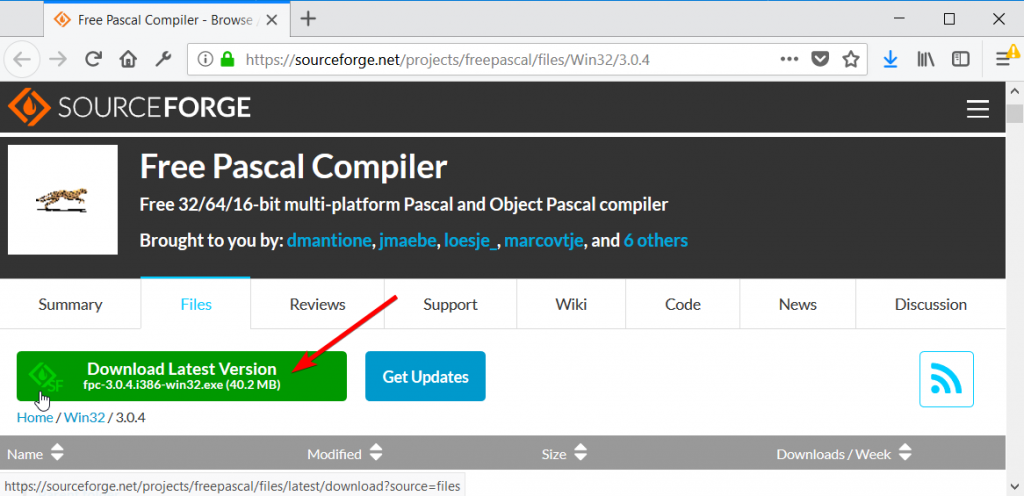Go to the Wiki tab
Screen dimensions: 1024x496
(571, 304)
